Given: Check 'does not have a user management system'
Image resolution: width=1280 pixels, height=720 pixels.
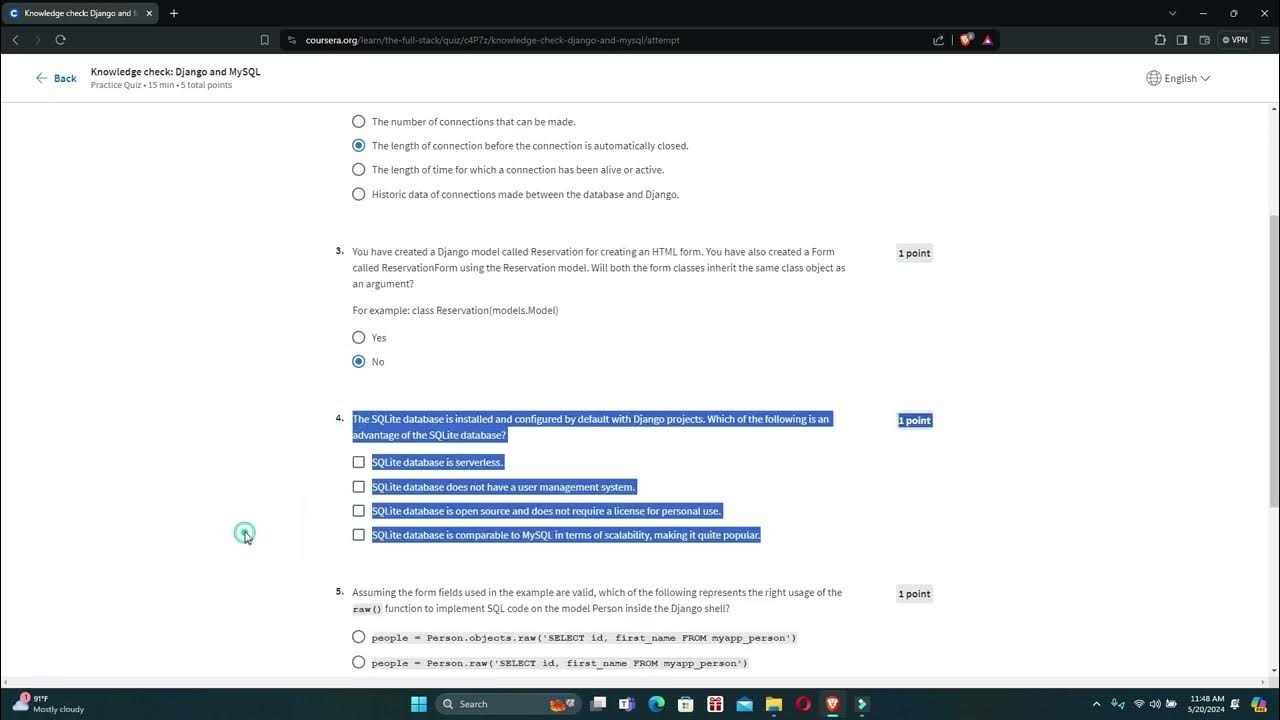Looking at the screenshot, I should pyautogui.click(x=358, y=486).
